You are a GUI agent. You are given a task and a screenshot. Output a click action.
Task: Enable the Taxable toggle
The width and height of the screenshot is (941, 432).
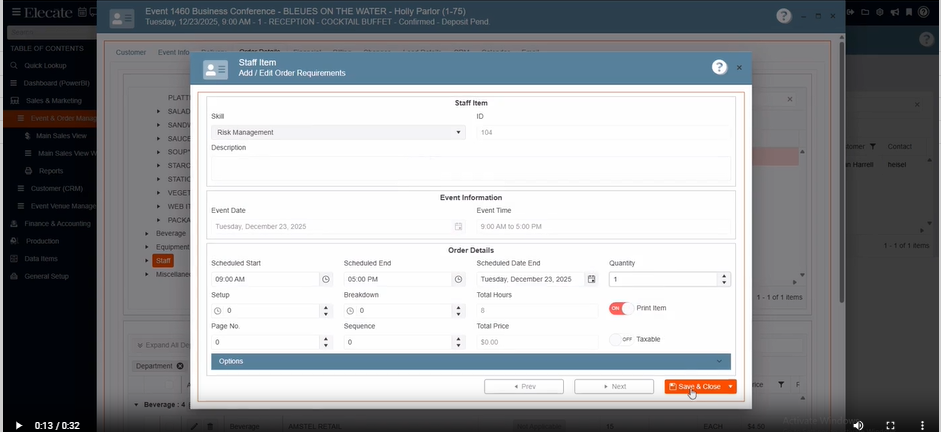[x=621, y=339]
